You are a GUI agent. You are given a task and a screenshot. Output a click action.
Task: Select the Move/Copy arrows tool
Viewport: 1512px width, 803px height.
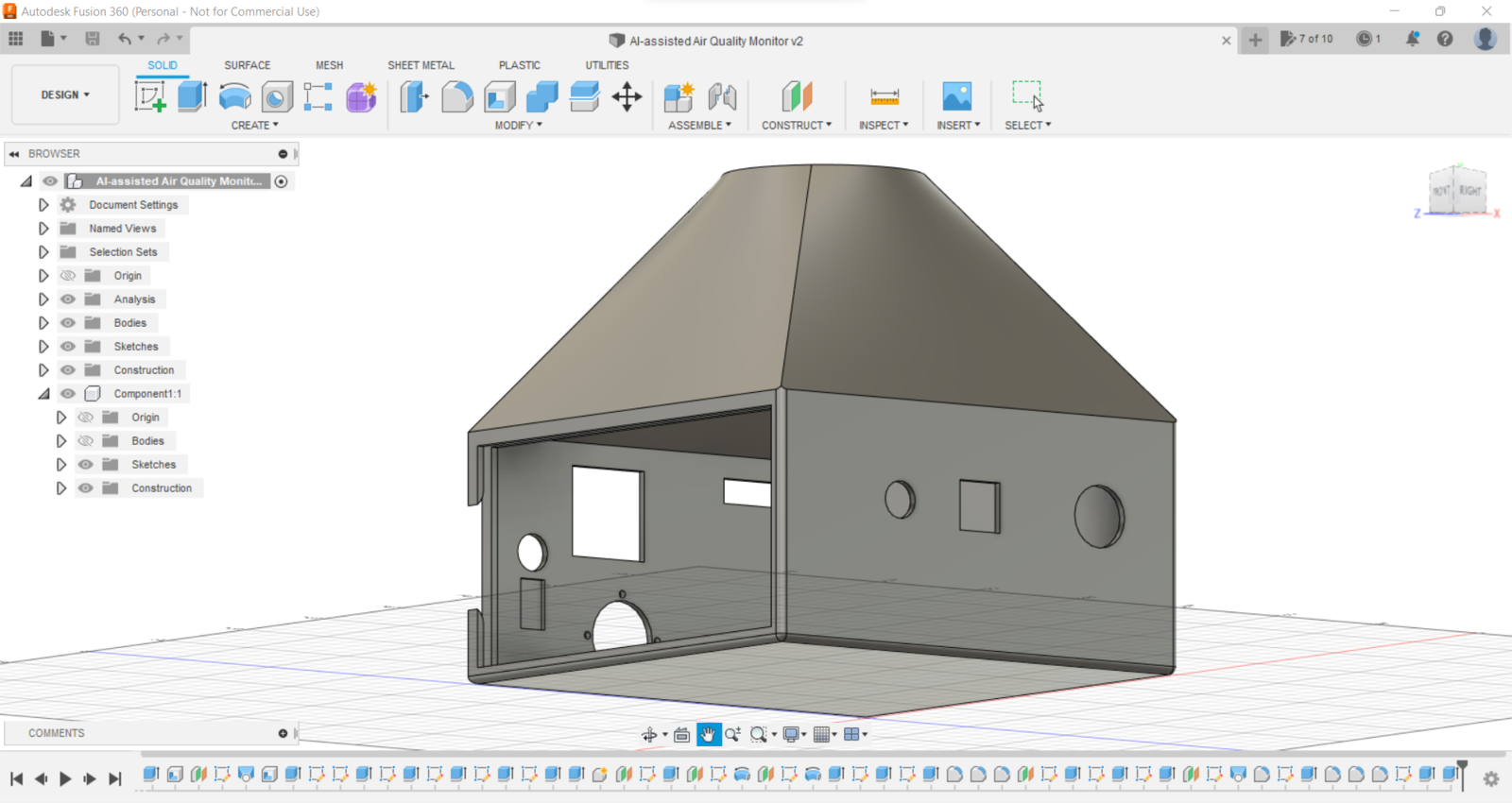coord(627,96)
